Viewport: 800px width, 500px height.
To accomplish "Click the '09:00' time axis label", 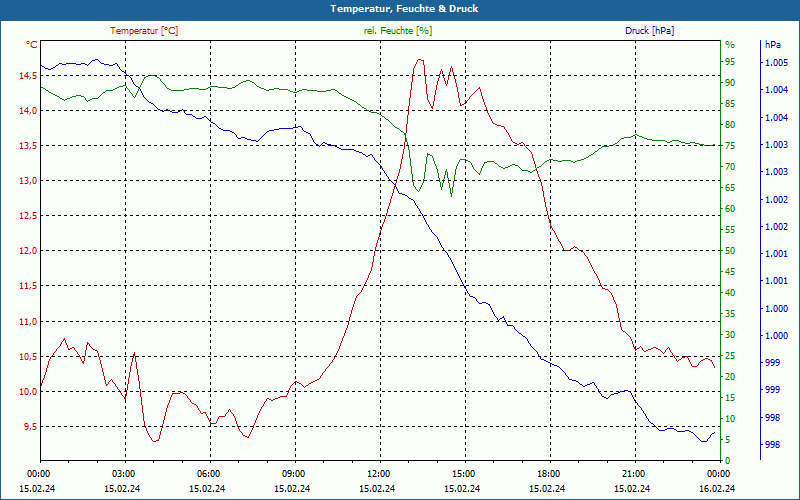I will pyautogui.click(x=292, y=473).
